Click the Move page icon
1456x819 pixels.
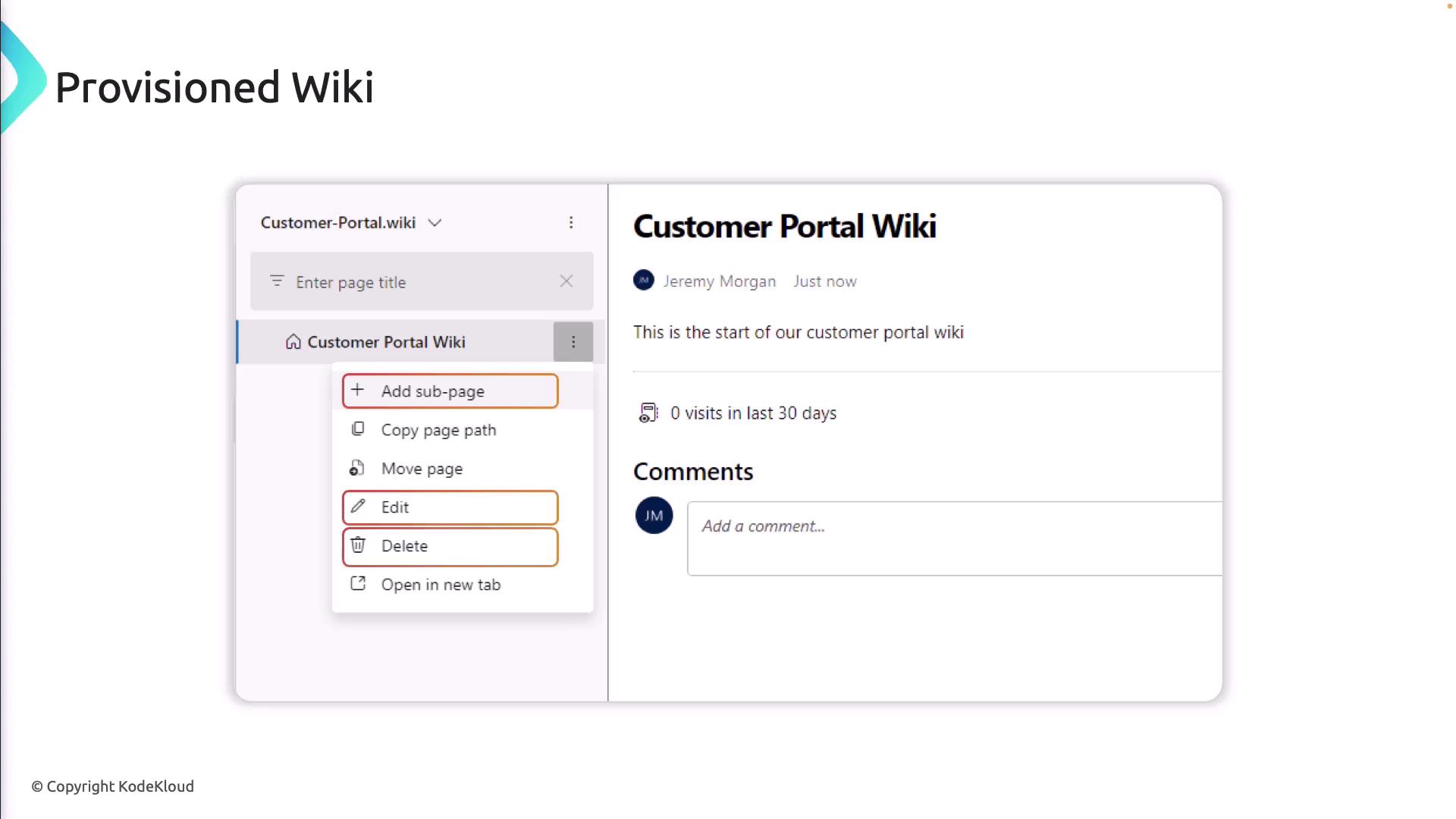[x=357, y=468]
